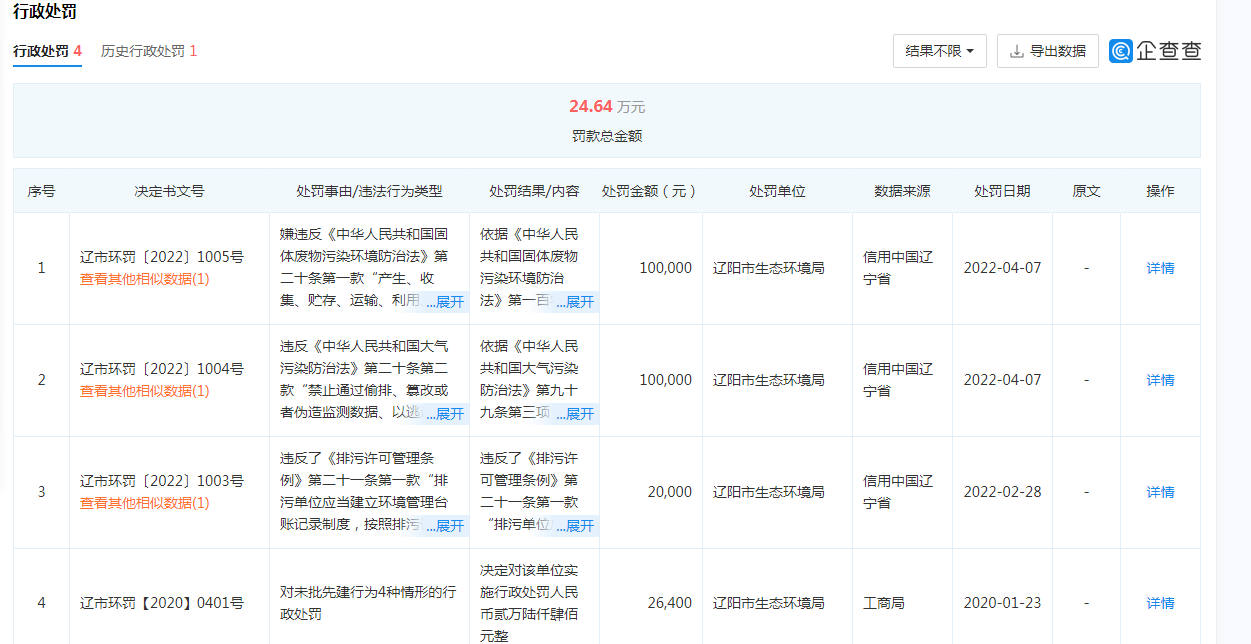The width and height of the screenshot is (1251, 644).
Task: Click the 企查查 logo icon
Action: click(x=1120, y=51)
